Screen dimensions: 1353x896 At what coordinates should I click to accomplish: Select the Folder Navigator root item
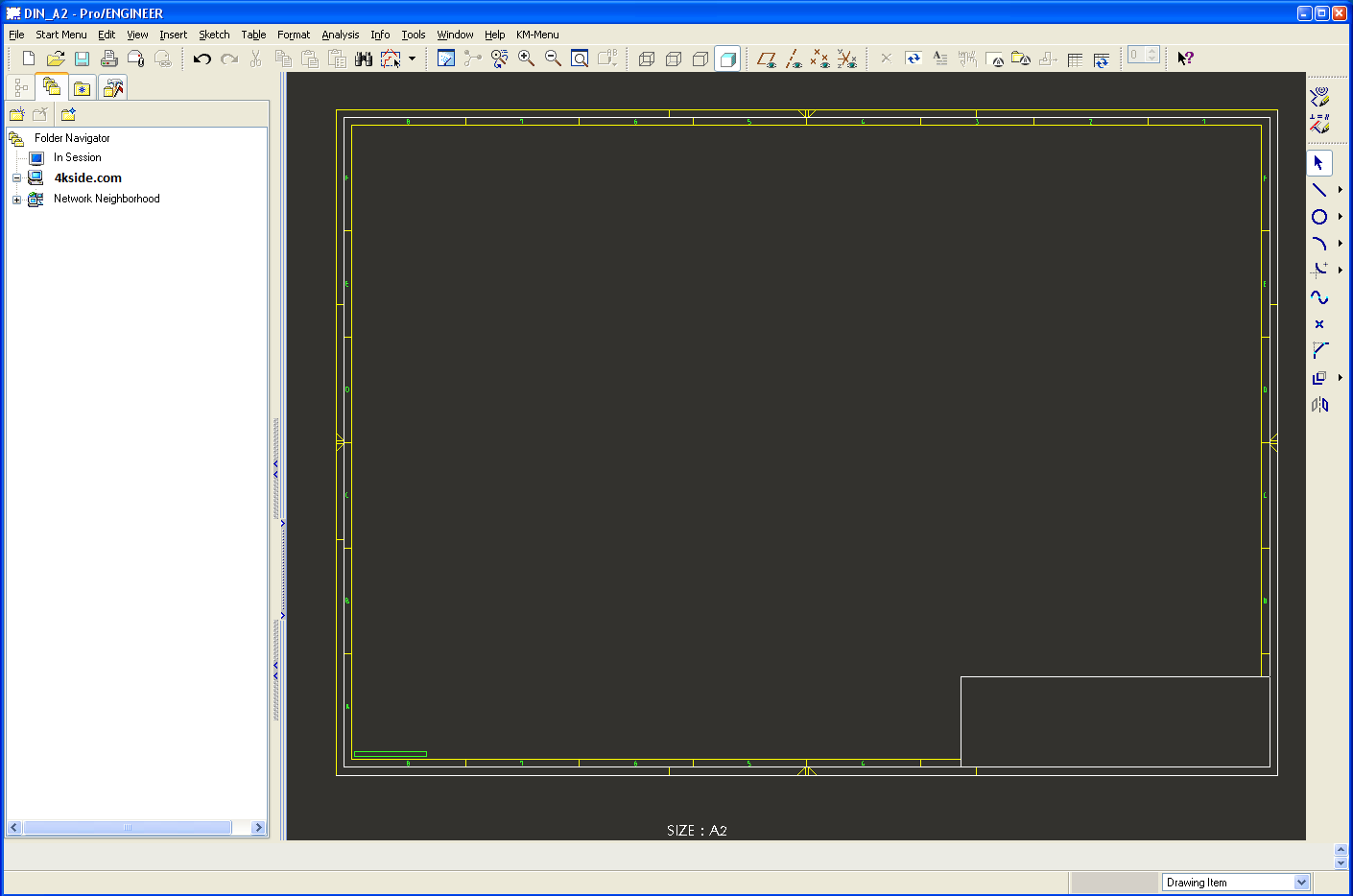72,138
